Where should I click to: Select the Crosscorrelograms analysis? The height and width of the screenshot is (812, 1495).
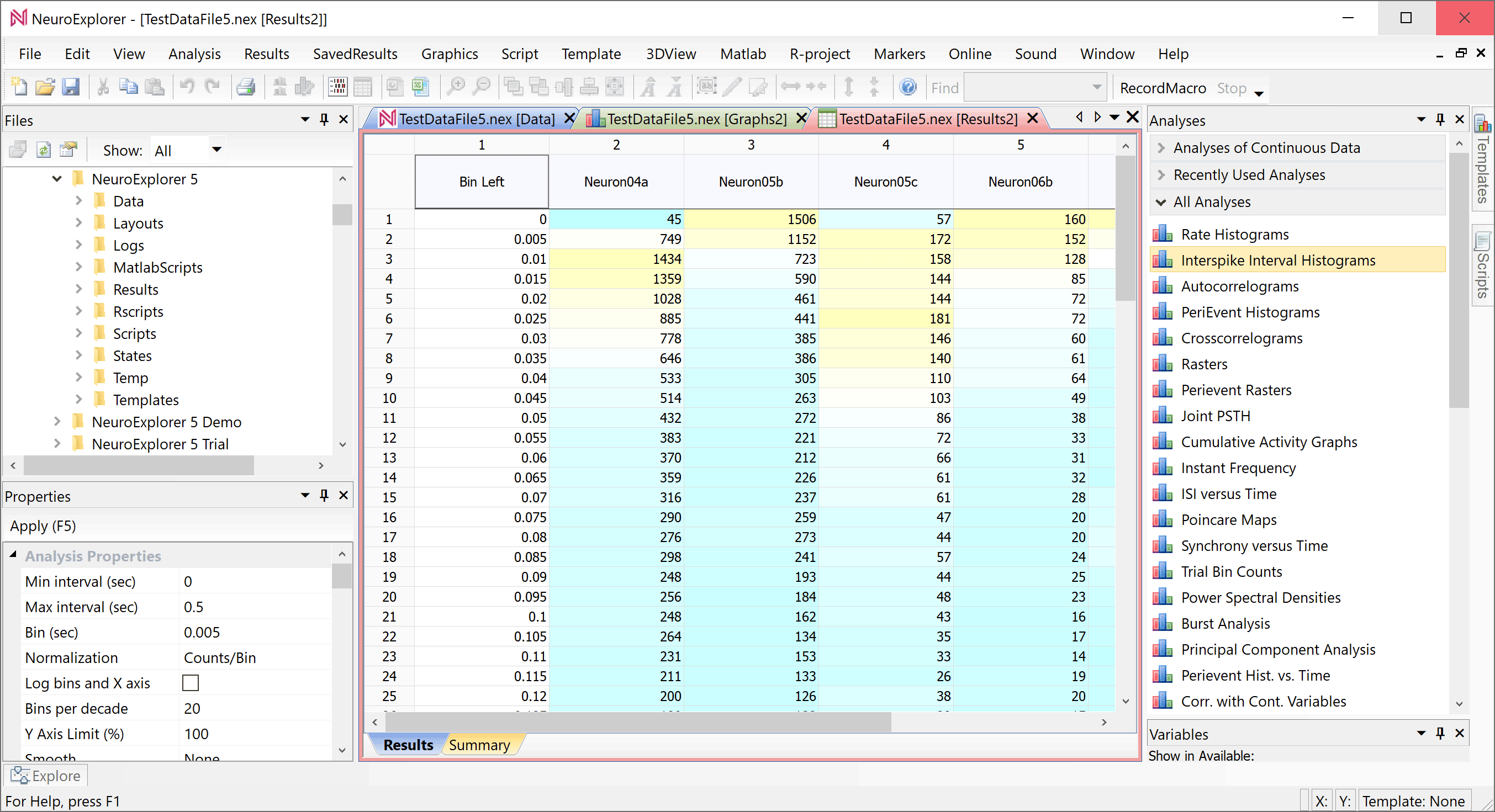point(1242,338)
